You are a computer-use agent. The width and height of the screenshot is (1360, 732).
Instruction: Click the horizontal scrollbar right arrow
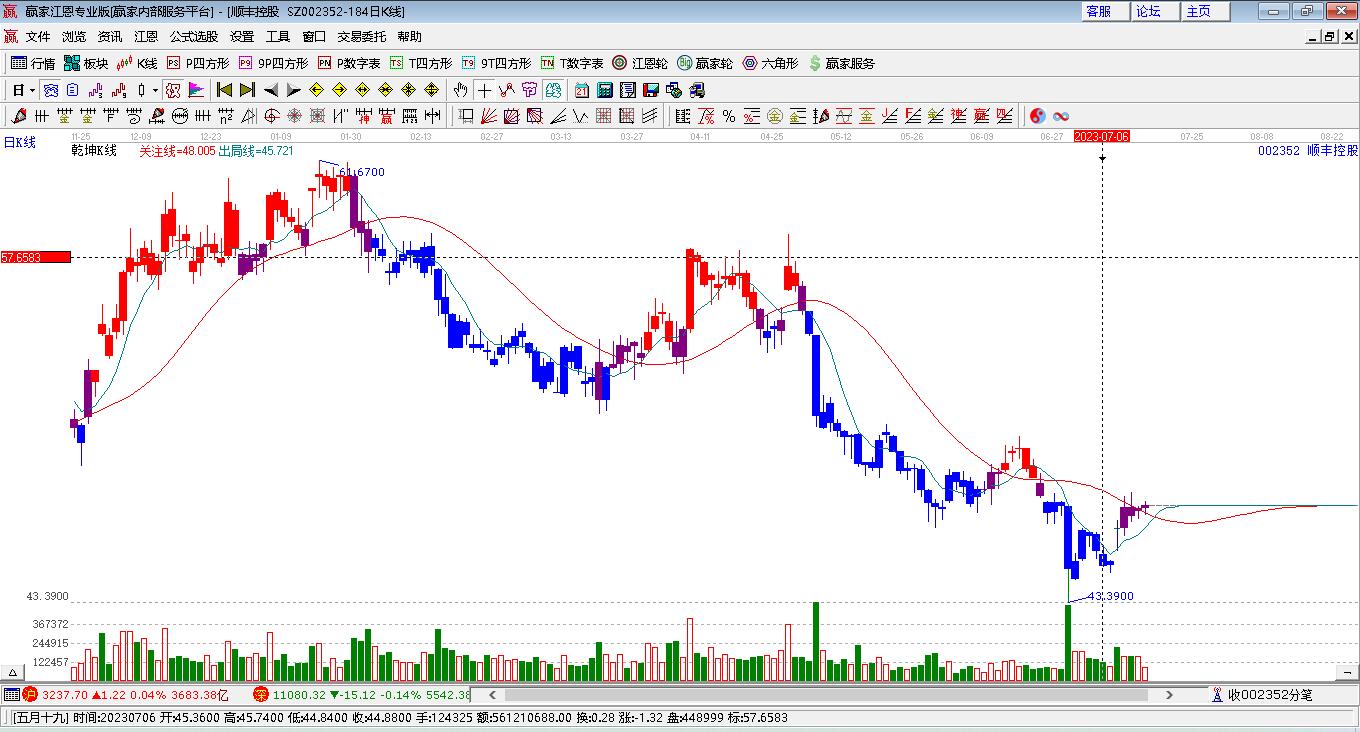tap(1170, 694)
